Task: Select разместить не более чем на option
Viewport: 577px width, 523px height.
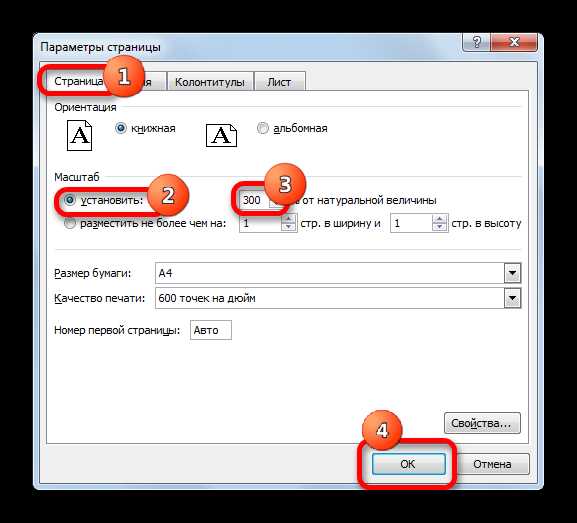Action: coord(70,223)
